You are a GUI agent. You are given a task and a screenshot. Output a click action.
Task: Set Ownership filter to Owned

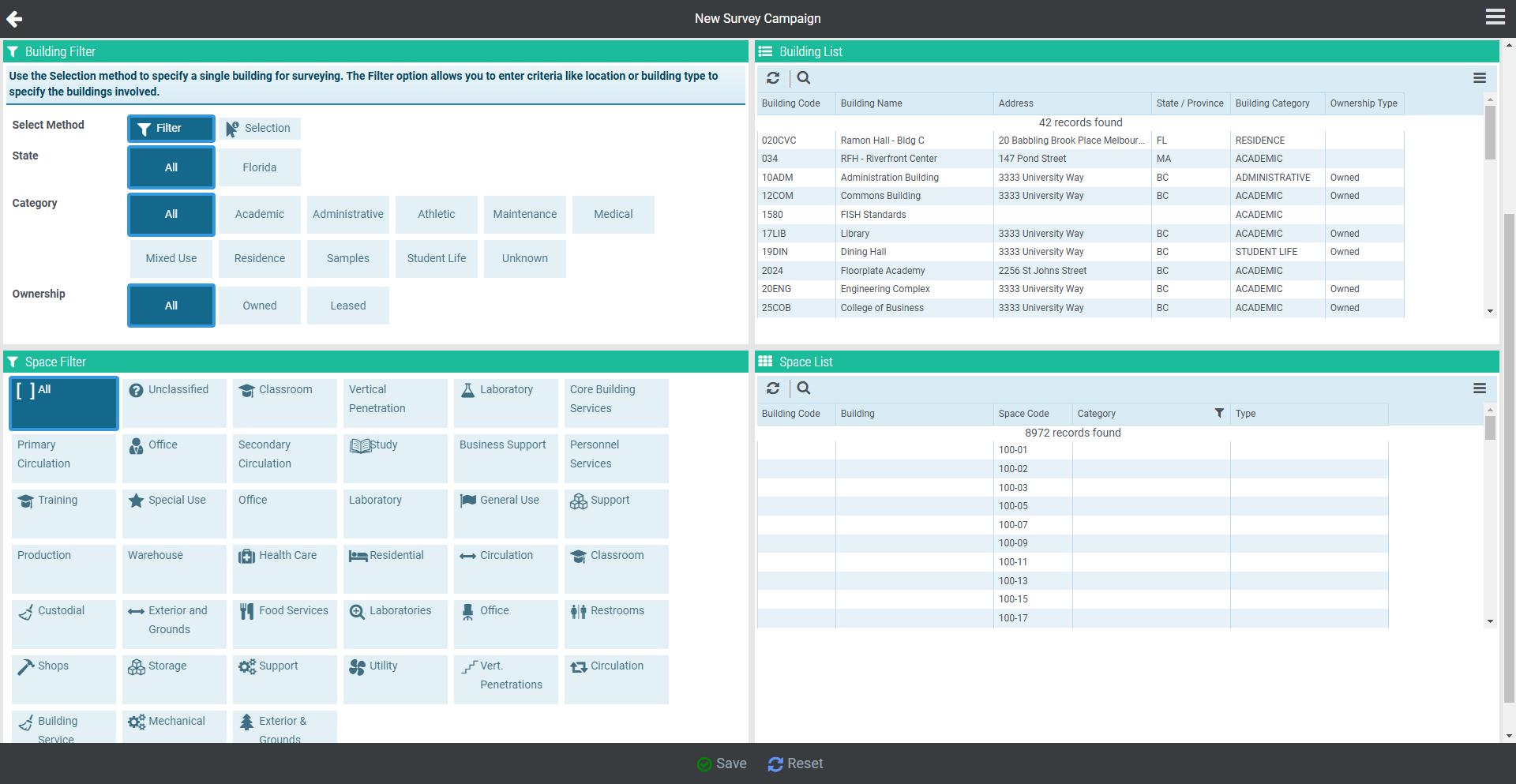pyautogui.click(x=260, y=306)
